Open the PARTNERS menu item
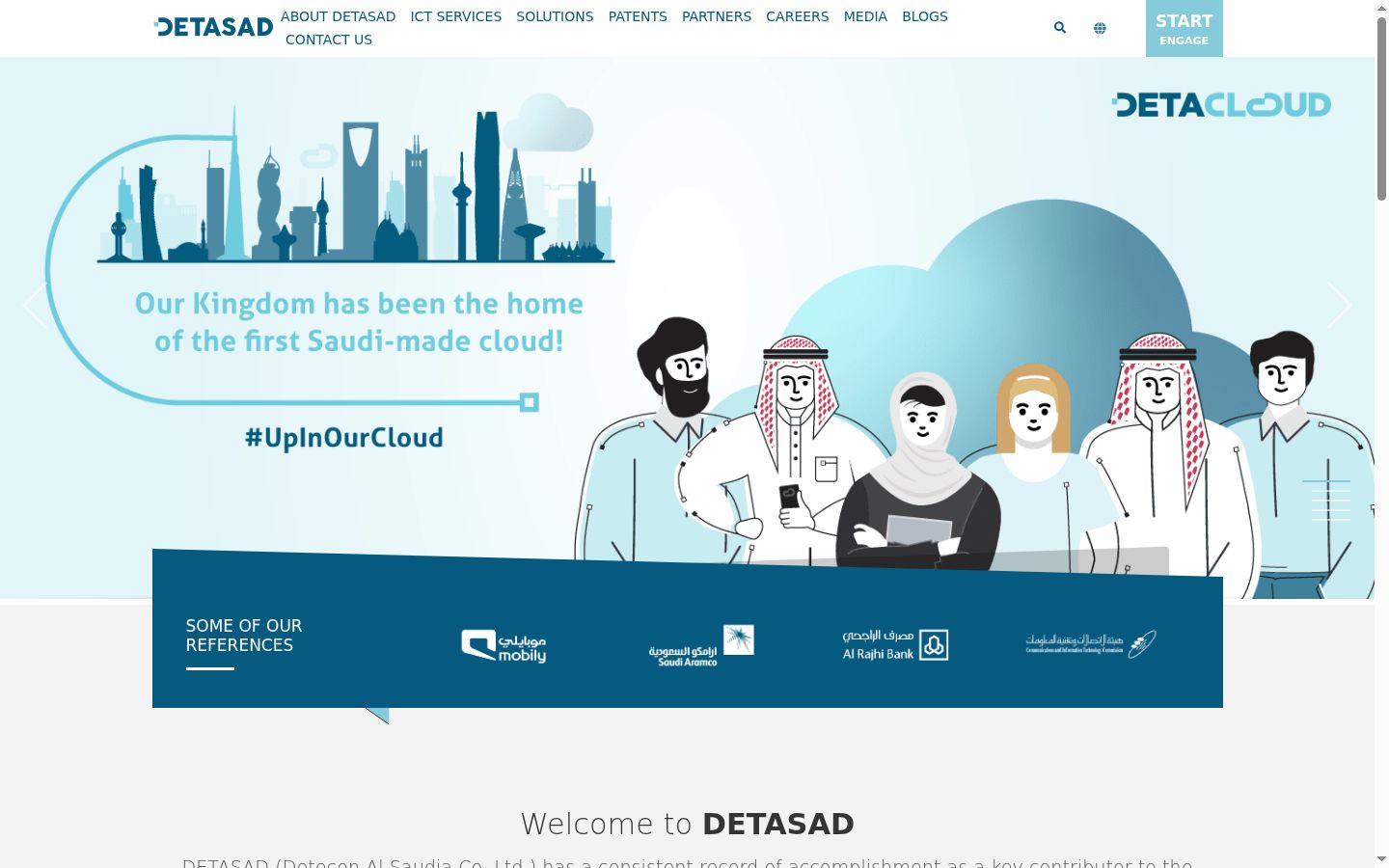Image resolution: width=1389 pixels, height=868 pixels. [x=717, y=16]
